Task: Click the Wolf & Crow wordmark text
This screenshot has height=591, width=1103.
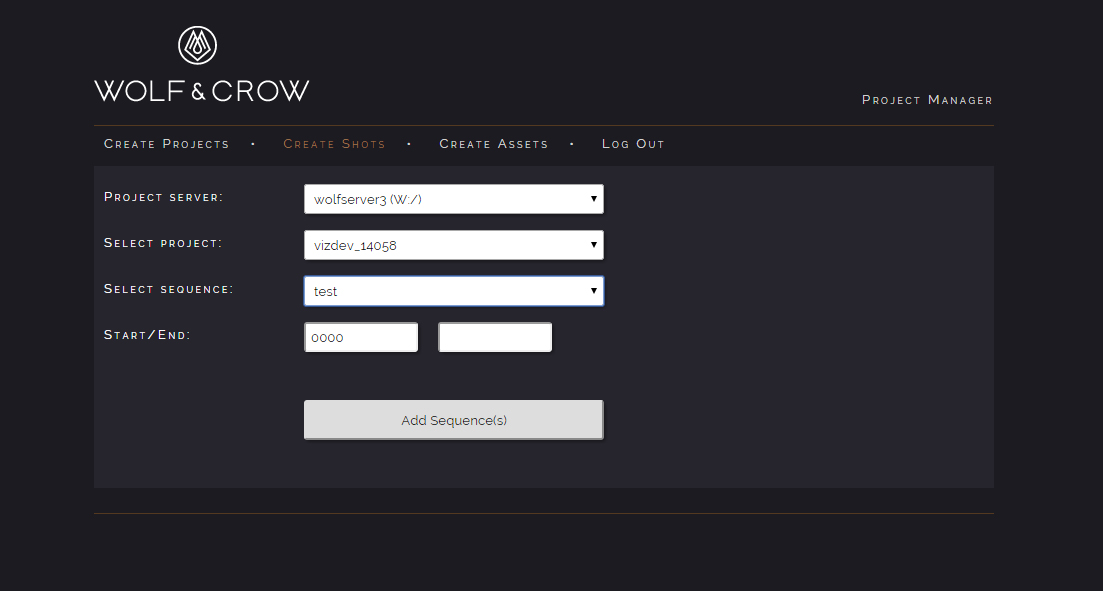Action: tap(201, 91)
